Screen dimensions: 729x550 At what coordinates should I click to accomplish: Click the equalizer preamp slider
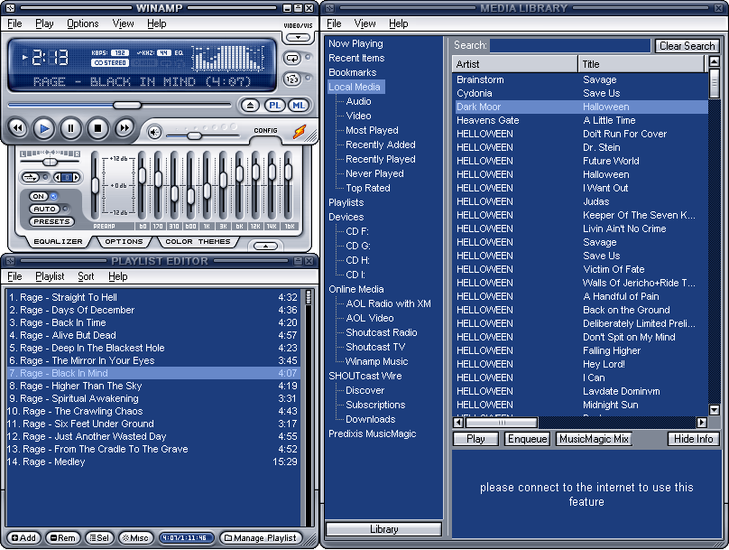click(x=95, y=186)
